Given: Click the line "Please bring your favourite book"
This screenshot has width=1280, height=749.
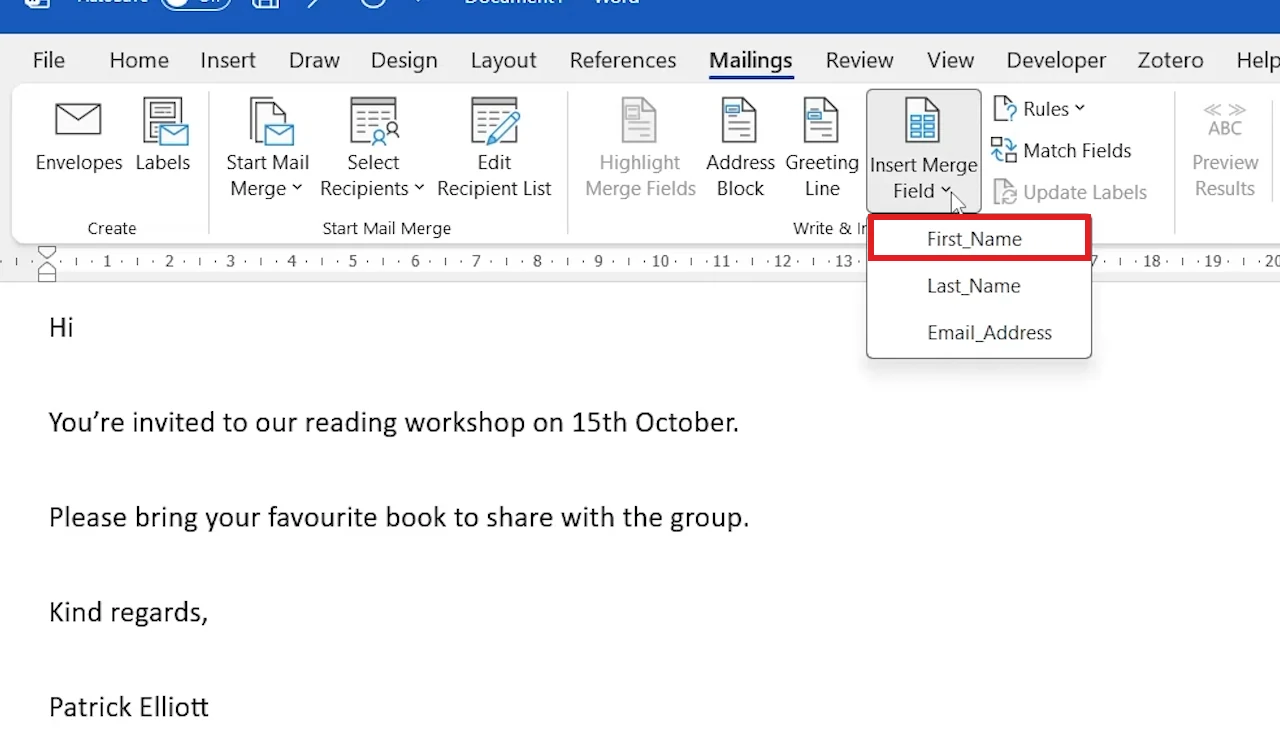Looking at the screenshot, I should pos(399,517).
